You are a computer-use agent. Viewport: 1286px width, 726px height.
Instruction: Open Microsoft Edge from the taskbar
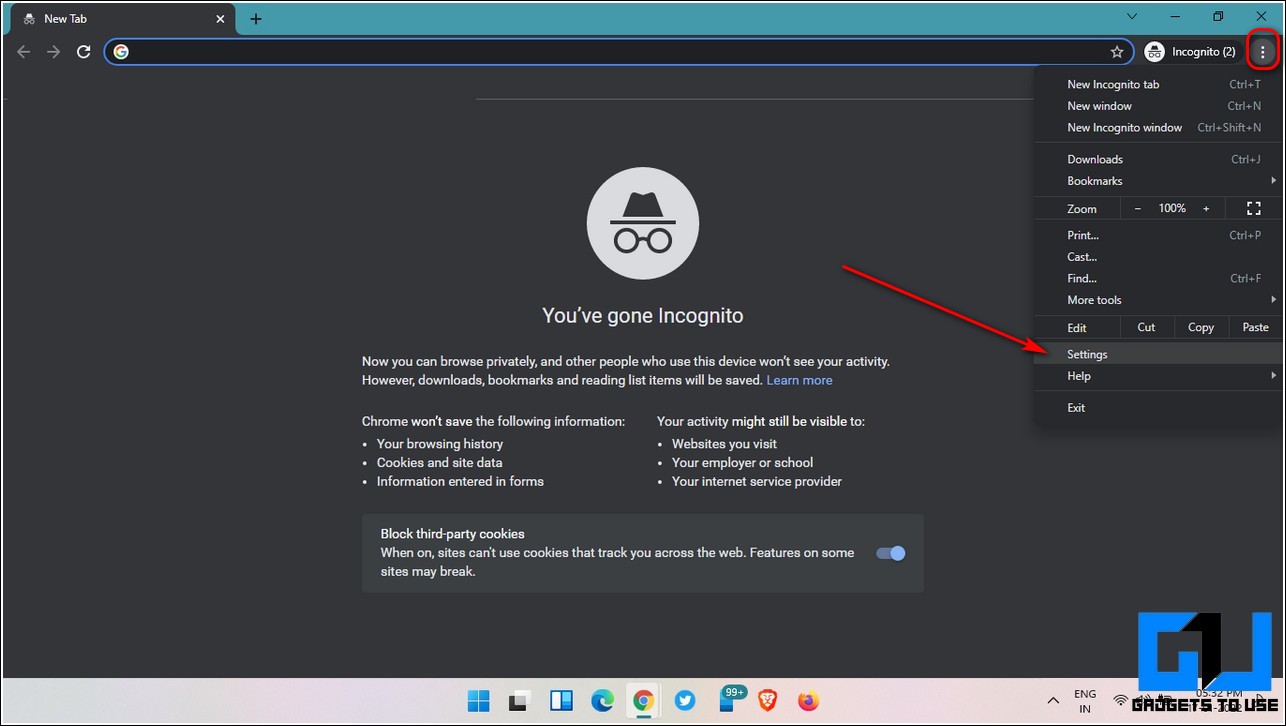[602, 700]
